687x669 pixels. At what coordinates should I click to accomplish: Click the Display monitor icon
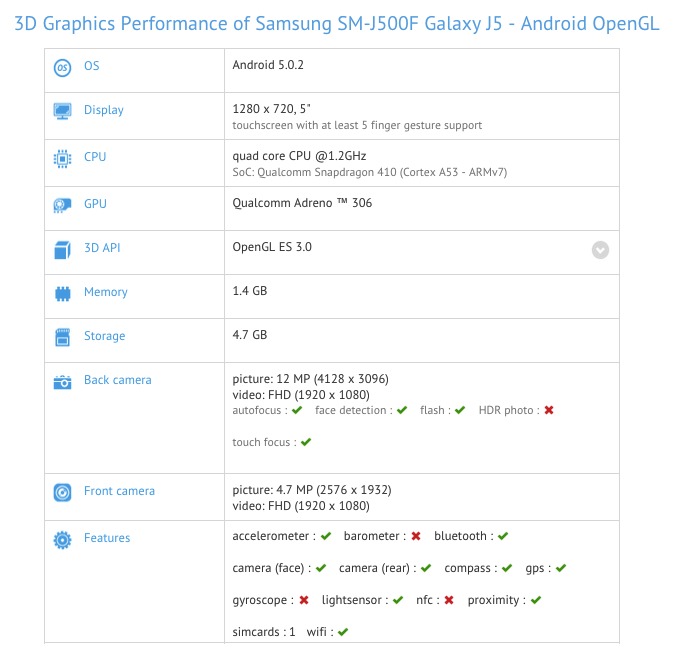tap(62, 111)
